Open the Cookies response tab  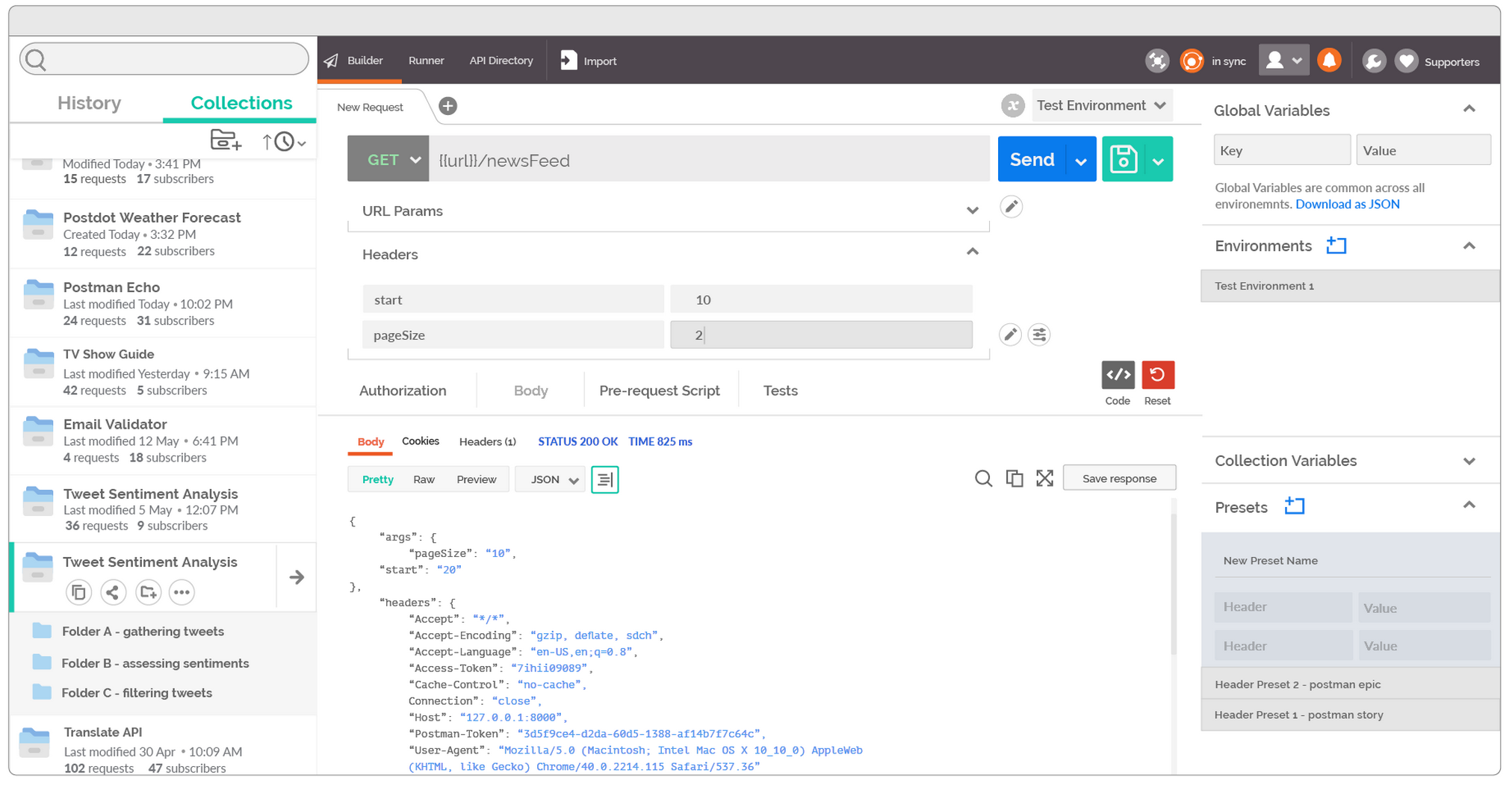pos(420,441)
